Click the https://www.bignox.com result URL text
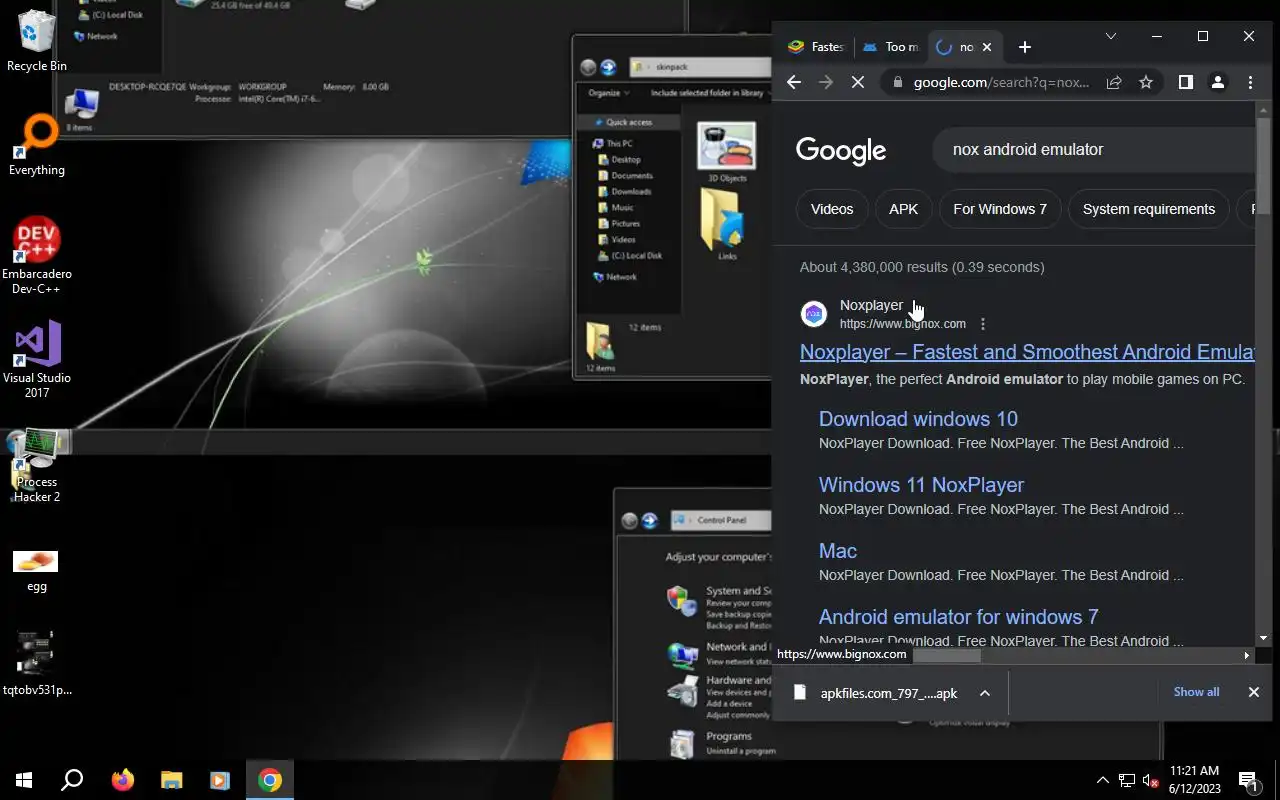Viewport: 1280px width, 800px height. tap(903, 324)
